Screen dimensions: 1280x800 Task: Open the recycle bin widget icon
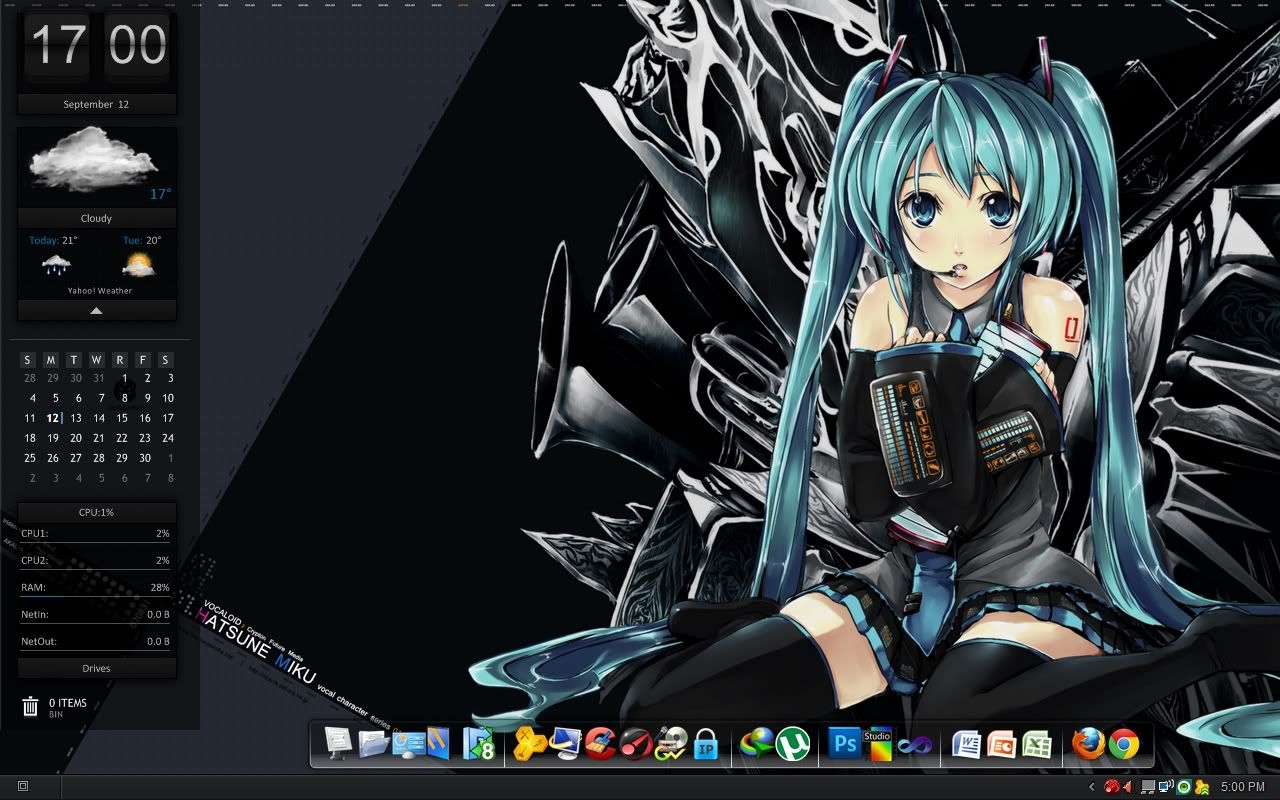tap(30, 707)
